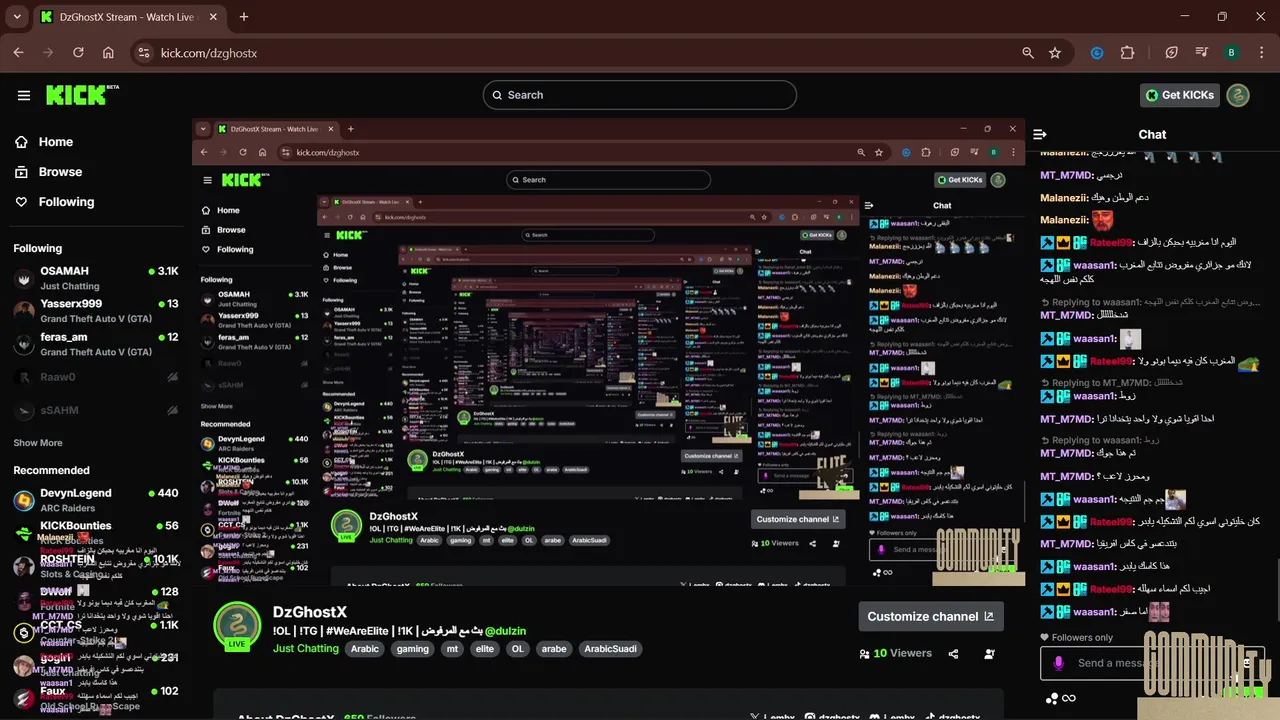Open Chrome's tab search chevron
Screen dimensions: 1280x720
pyautogui.click(x=17, y=17)
